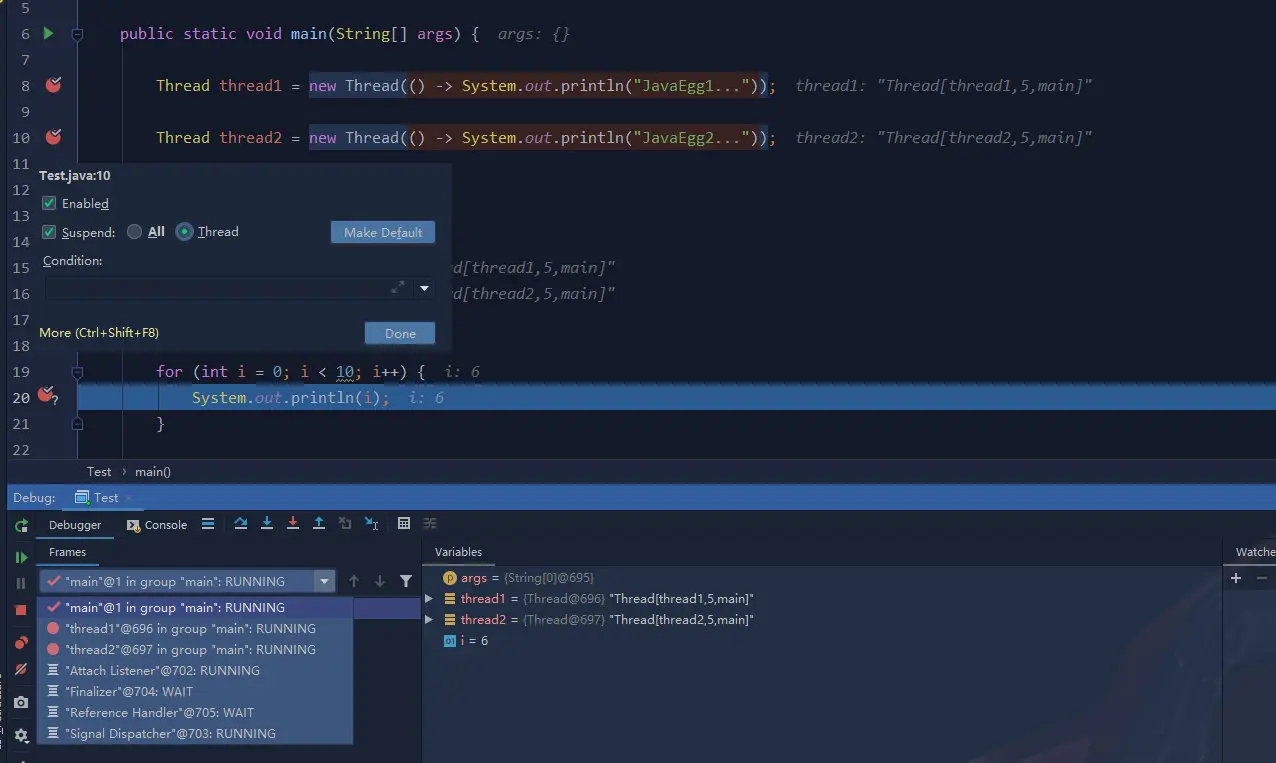This screenshot has height=763, width=1276.
Task: Click the thread dump camera icon
Action: 20,701
